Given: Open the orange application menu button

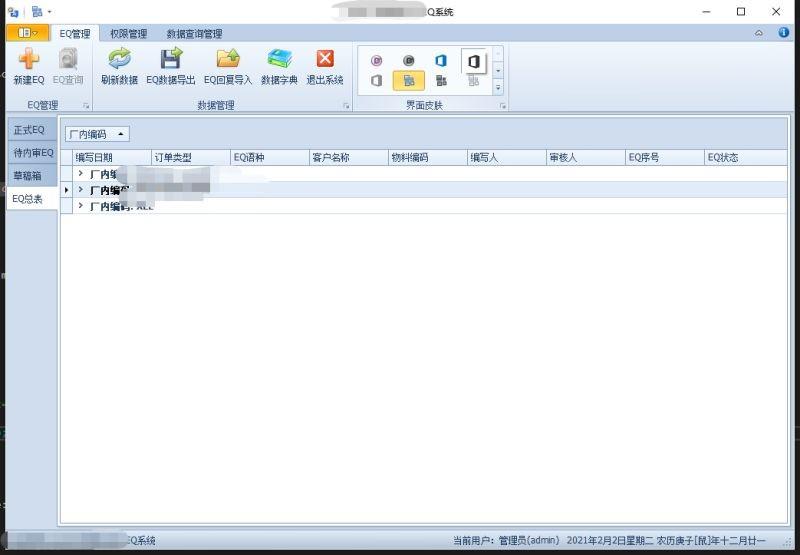Looking at the screenshot, I should tap(27, 33).
